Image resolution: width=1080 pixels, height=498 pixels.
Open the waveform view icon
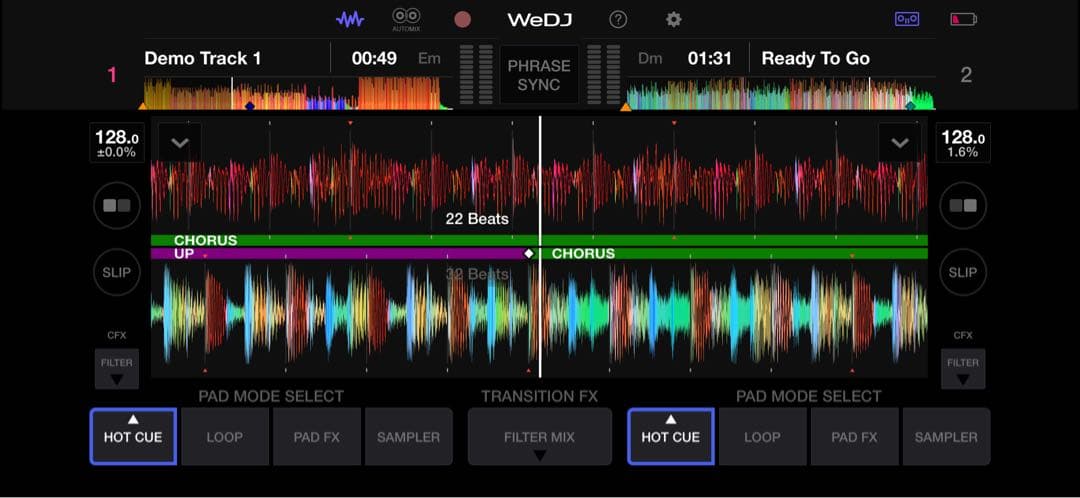click(x=350, y=19)
